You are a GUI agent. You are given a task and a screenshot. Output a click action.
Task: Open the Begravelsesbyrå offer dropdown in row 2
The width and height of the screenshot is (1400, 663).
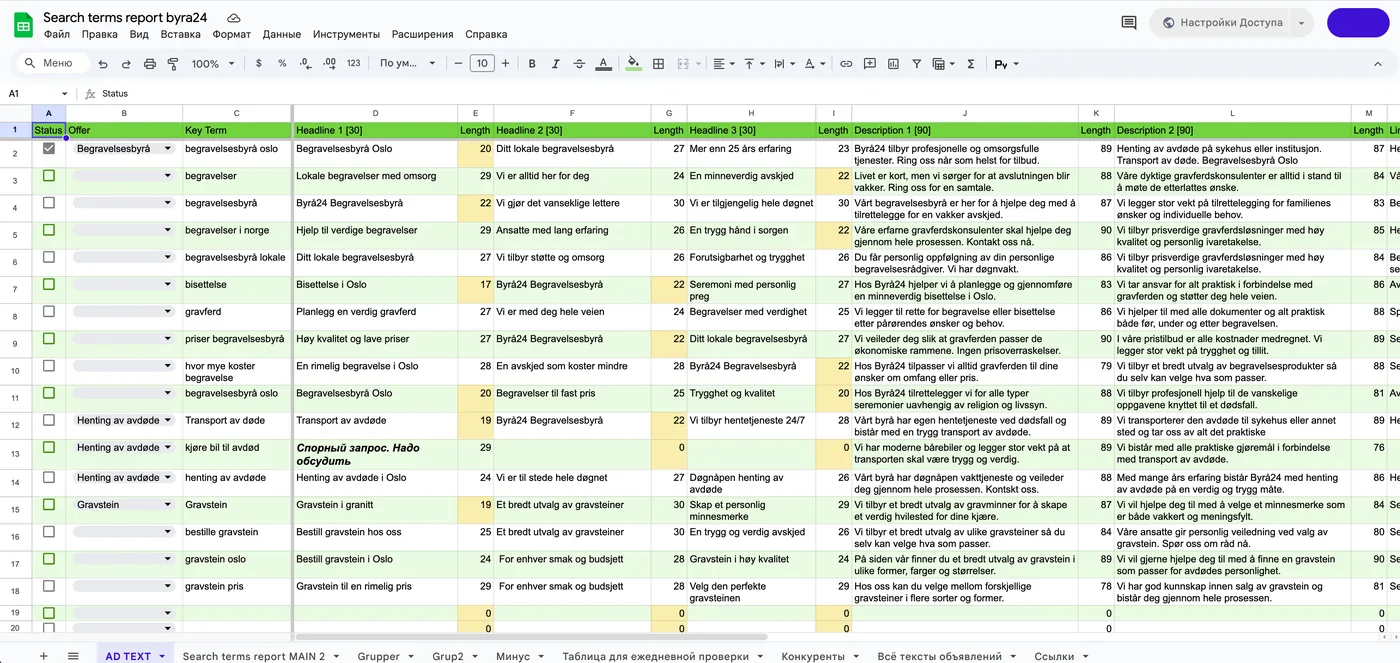(124, 149)
